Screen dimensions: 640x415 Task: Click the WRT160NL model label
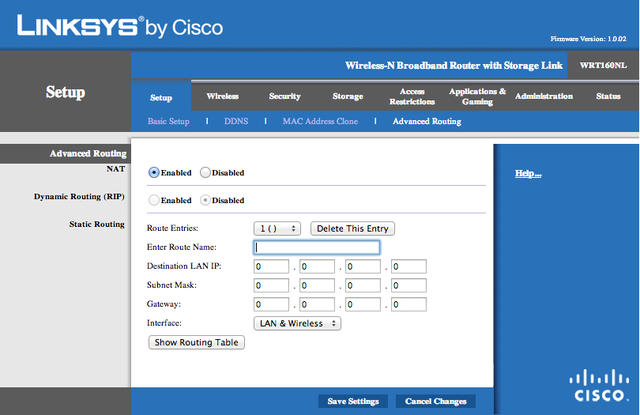pyautogui.click(x=603, y=65)
